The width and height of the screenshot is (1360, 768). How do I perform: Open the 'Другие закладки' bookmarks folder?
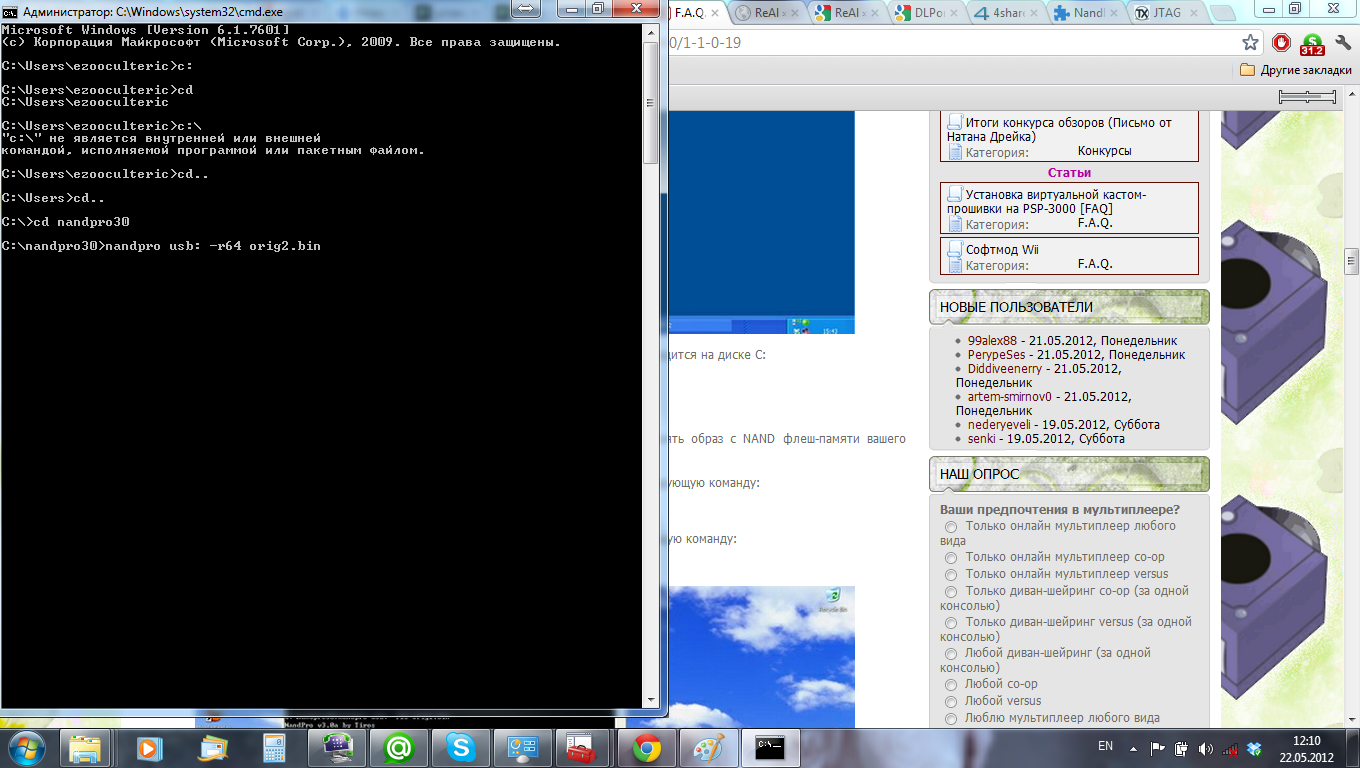coord(1296,70)
